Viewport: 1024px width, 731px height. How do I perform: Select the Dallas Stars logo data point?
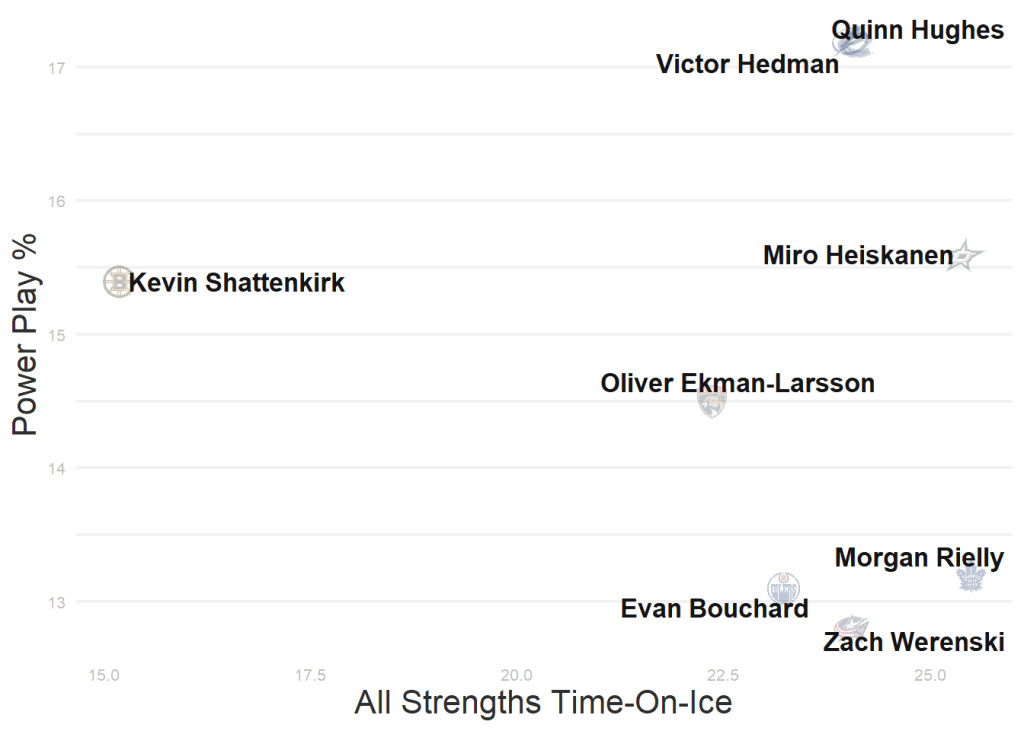tap(965, 256)
